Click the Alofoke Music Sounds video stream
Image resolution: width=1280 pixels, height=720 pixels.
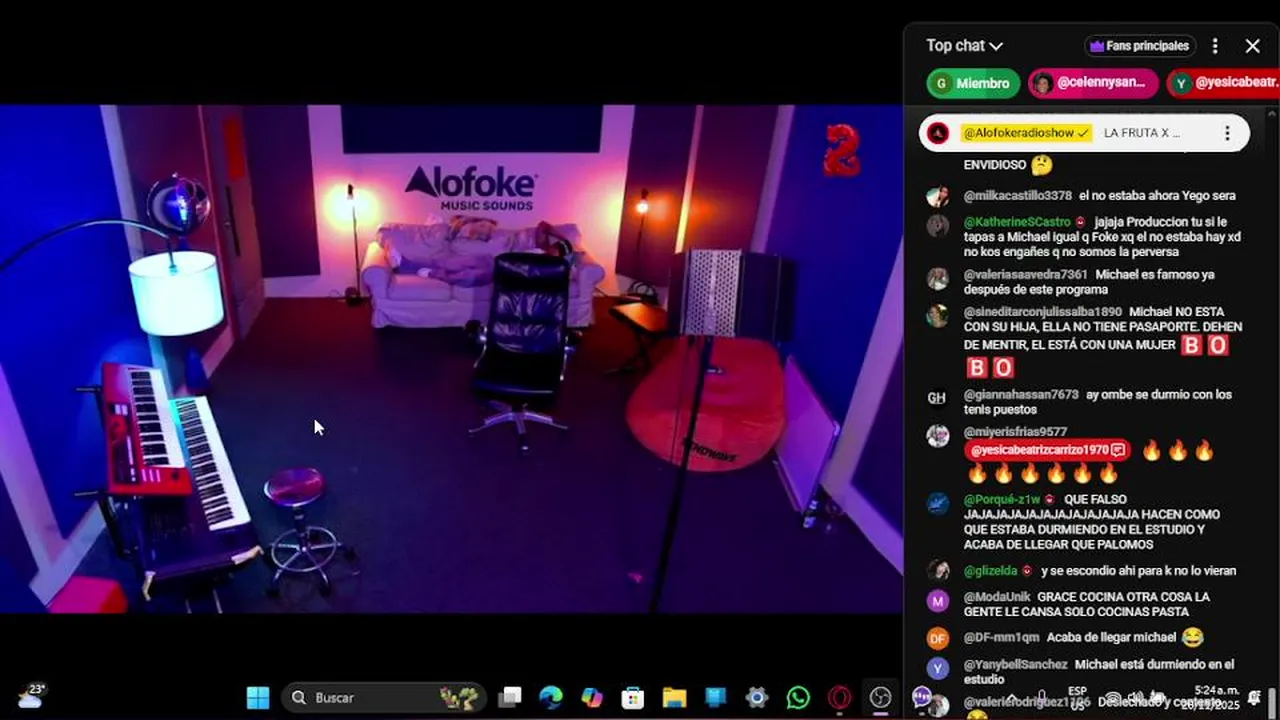(451, 358)
